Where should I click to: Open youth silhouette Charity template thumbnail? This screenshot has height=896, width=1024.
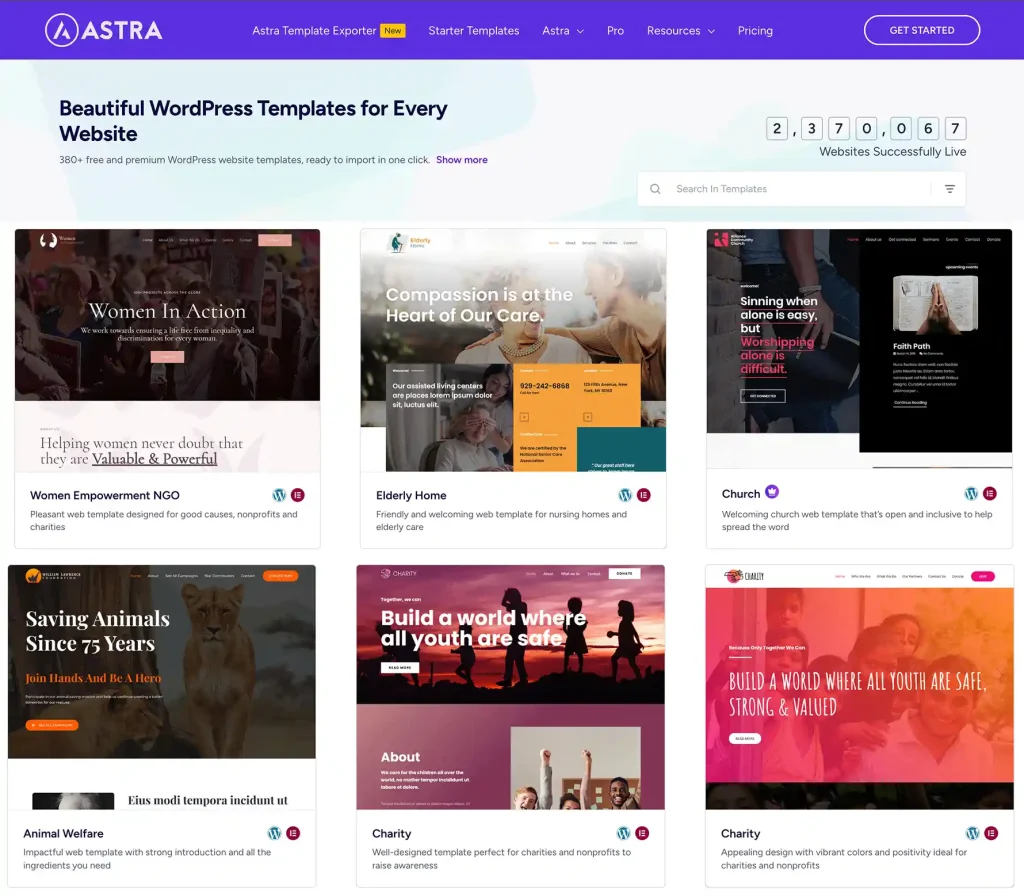[511, 688]
